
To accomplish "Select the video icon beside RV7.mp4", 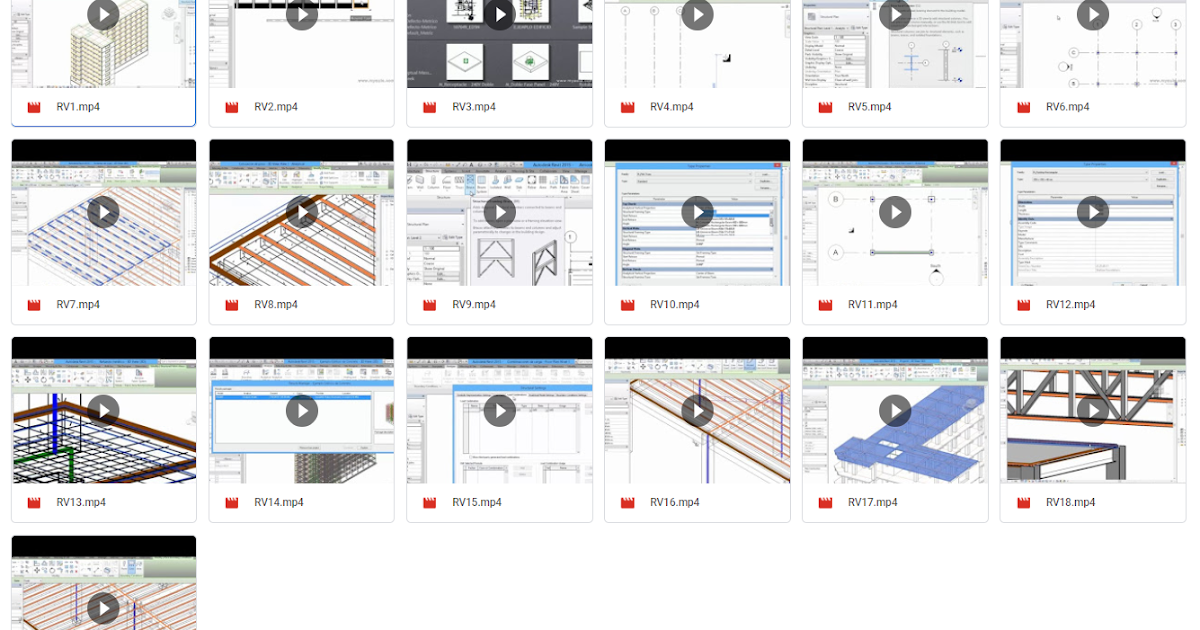I will (x=32, y=305).
